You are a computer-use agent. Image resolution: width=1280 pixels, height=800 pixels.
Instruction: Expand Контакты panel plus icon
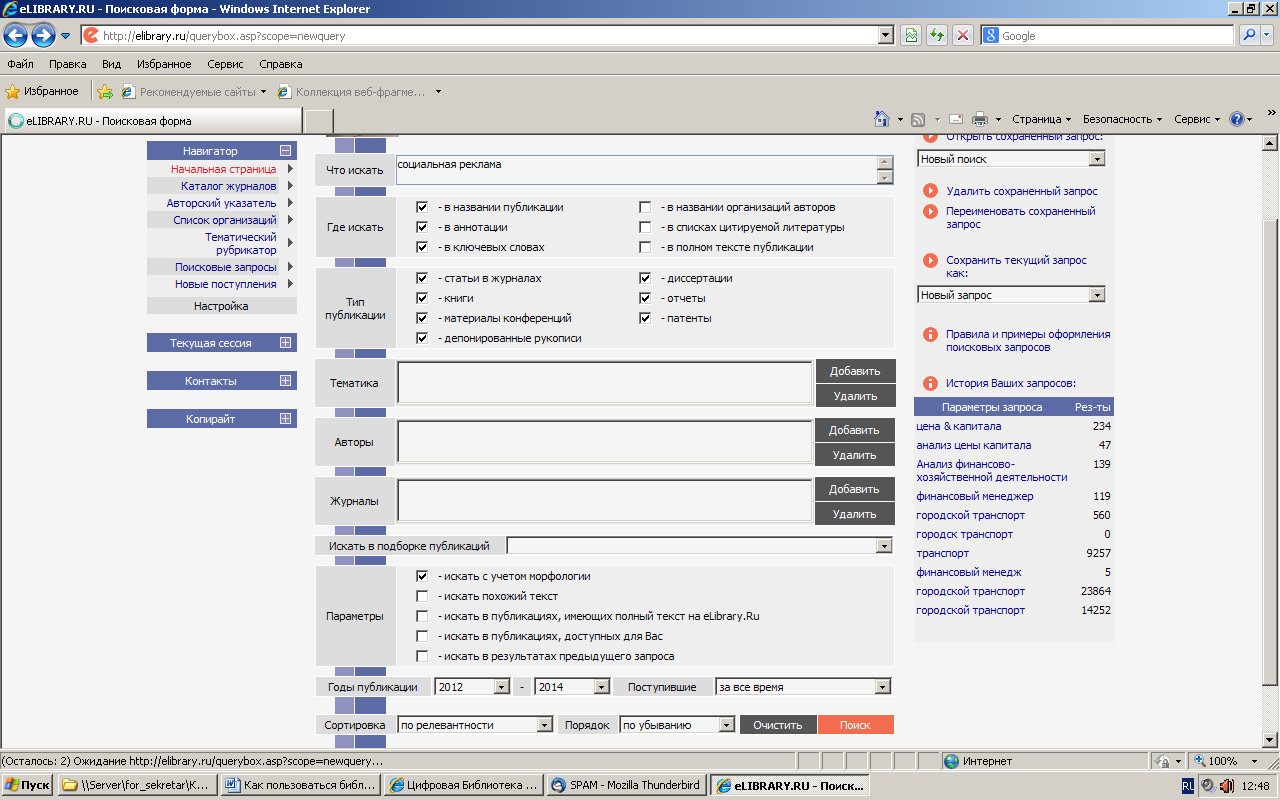285,381
